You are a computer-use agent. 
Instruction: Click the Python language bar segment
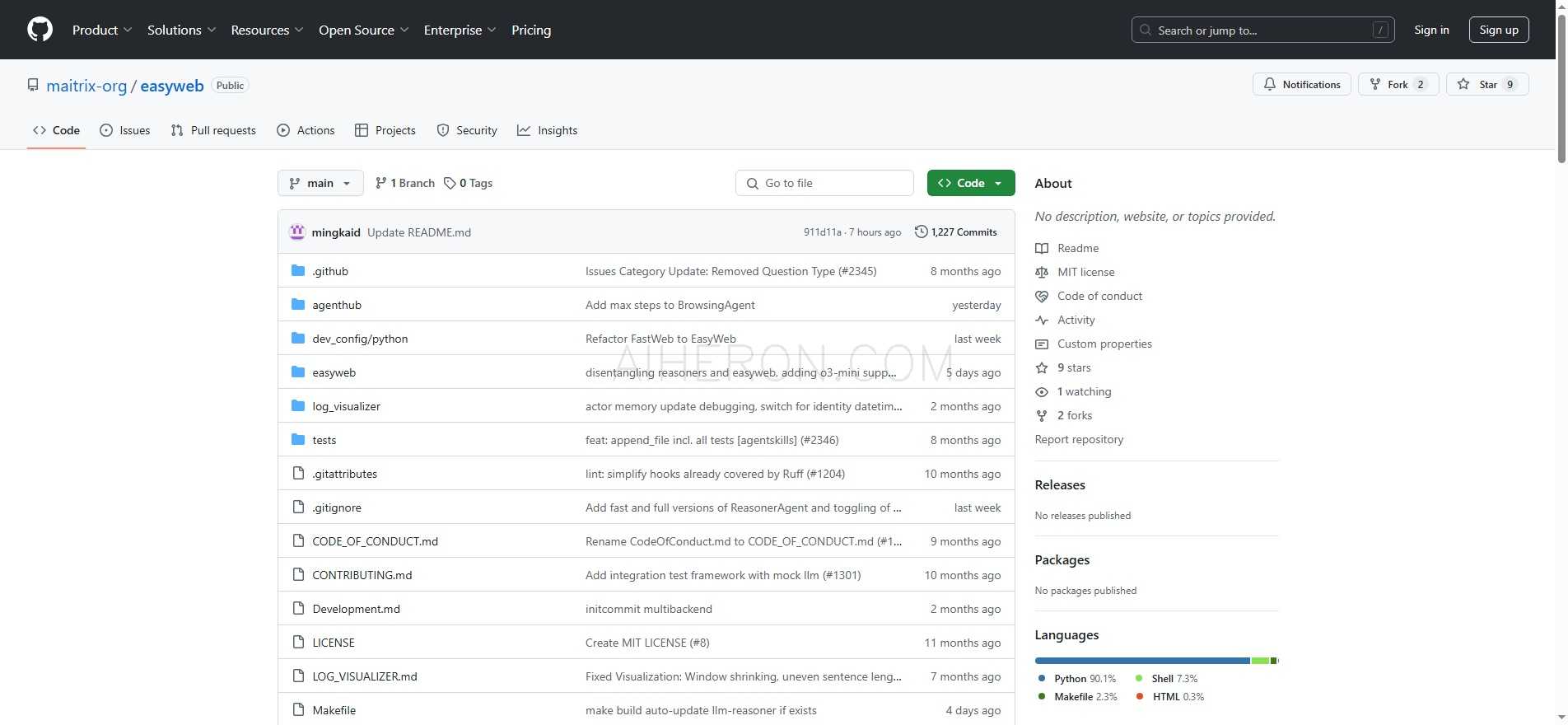coord(1142,661)
